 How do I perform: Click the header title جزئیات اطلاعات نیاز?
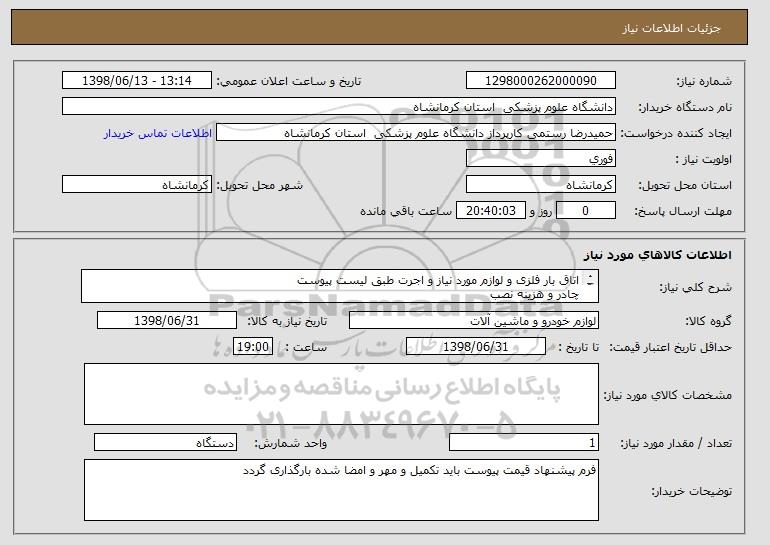(x=671, y=28)
